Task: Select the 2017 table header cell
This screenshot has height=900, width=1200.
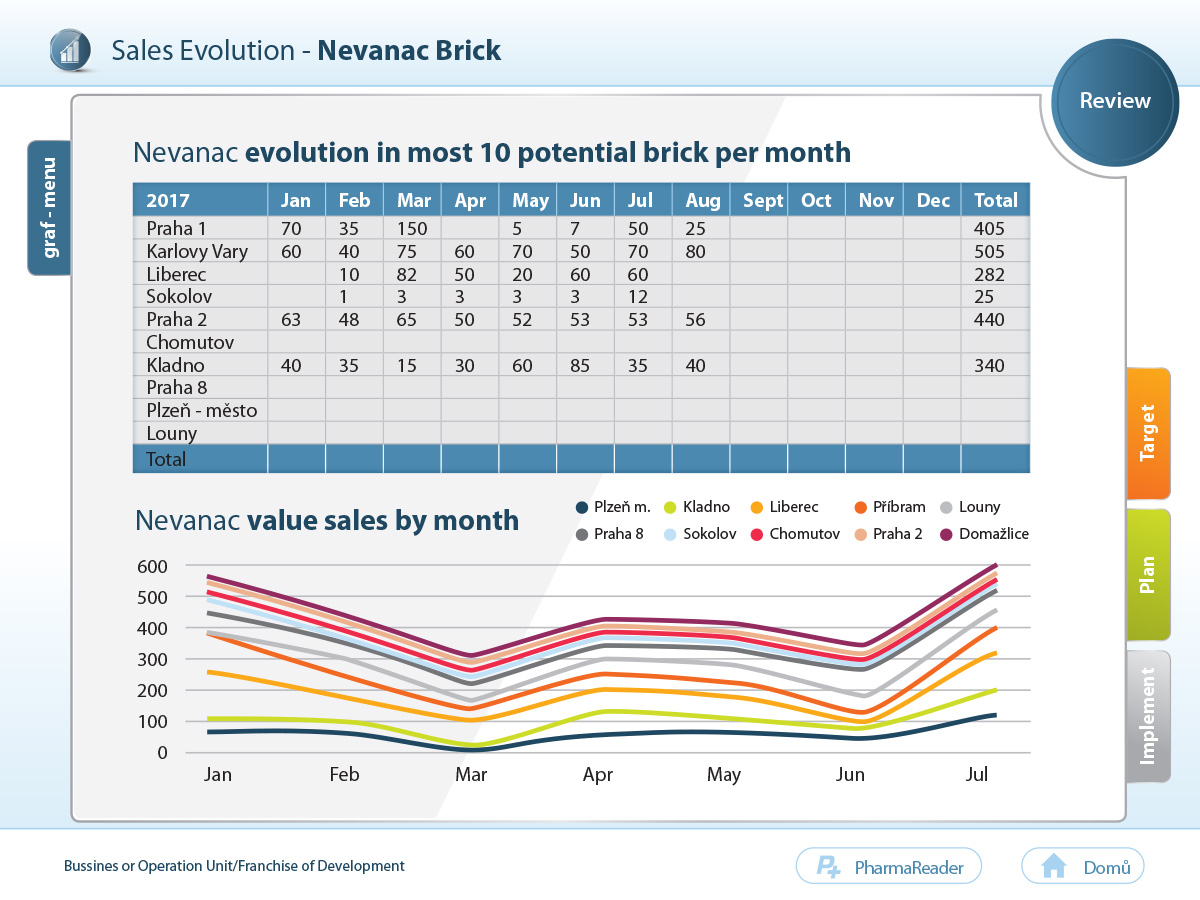Action: click(x=200, y=199)
